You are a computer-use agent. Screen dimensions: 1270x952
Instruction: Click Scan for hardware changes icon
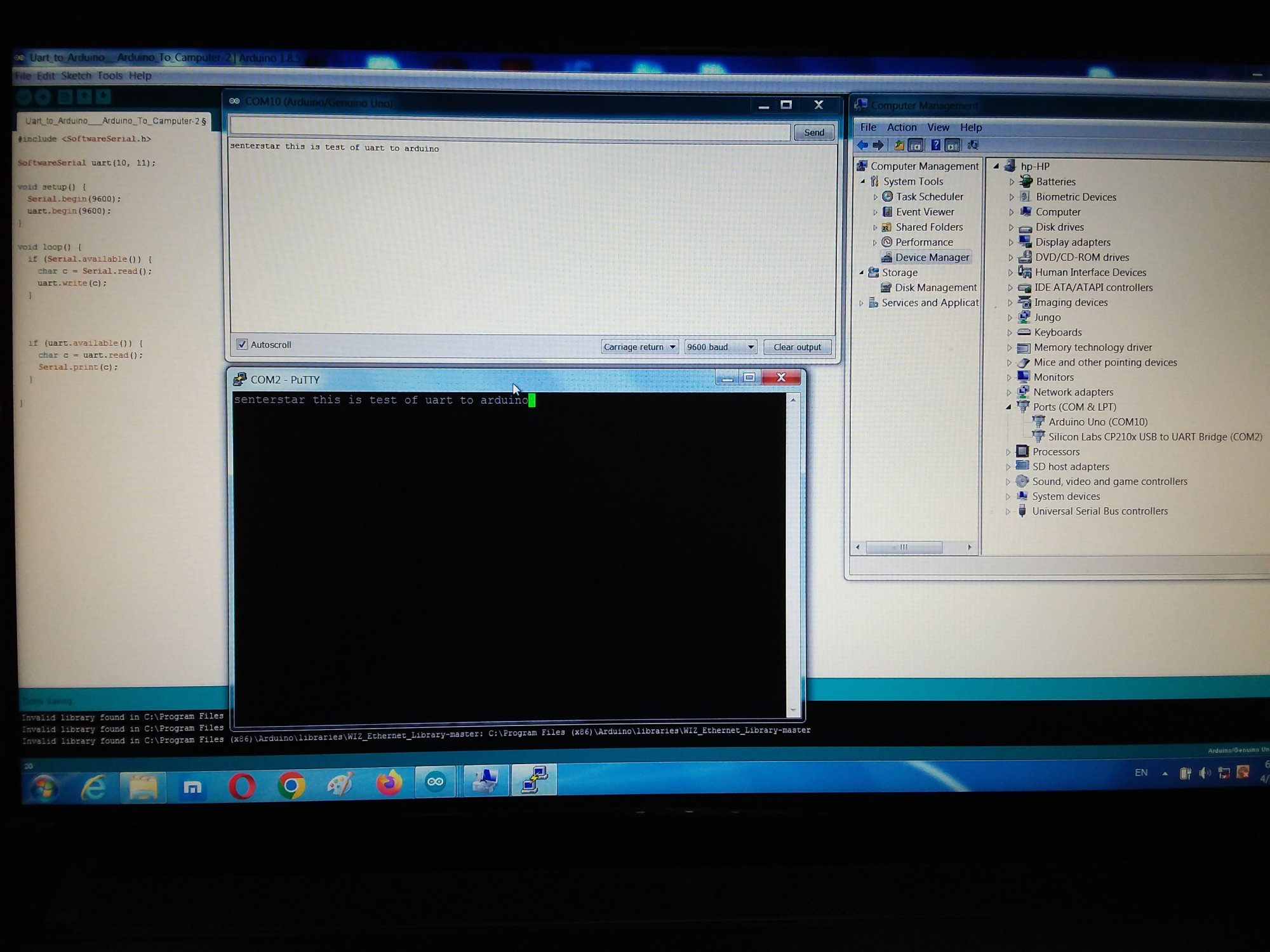[x=973, y=145]
